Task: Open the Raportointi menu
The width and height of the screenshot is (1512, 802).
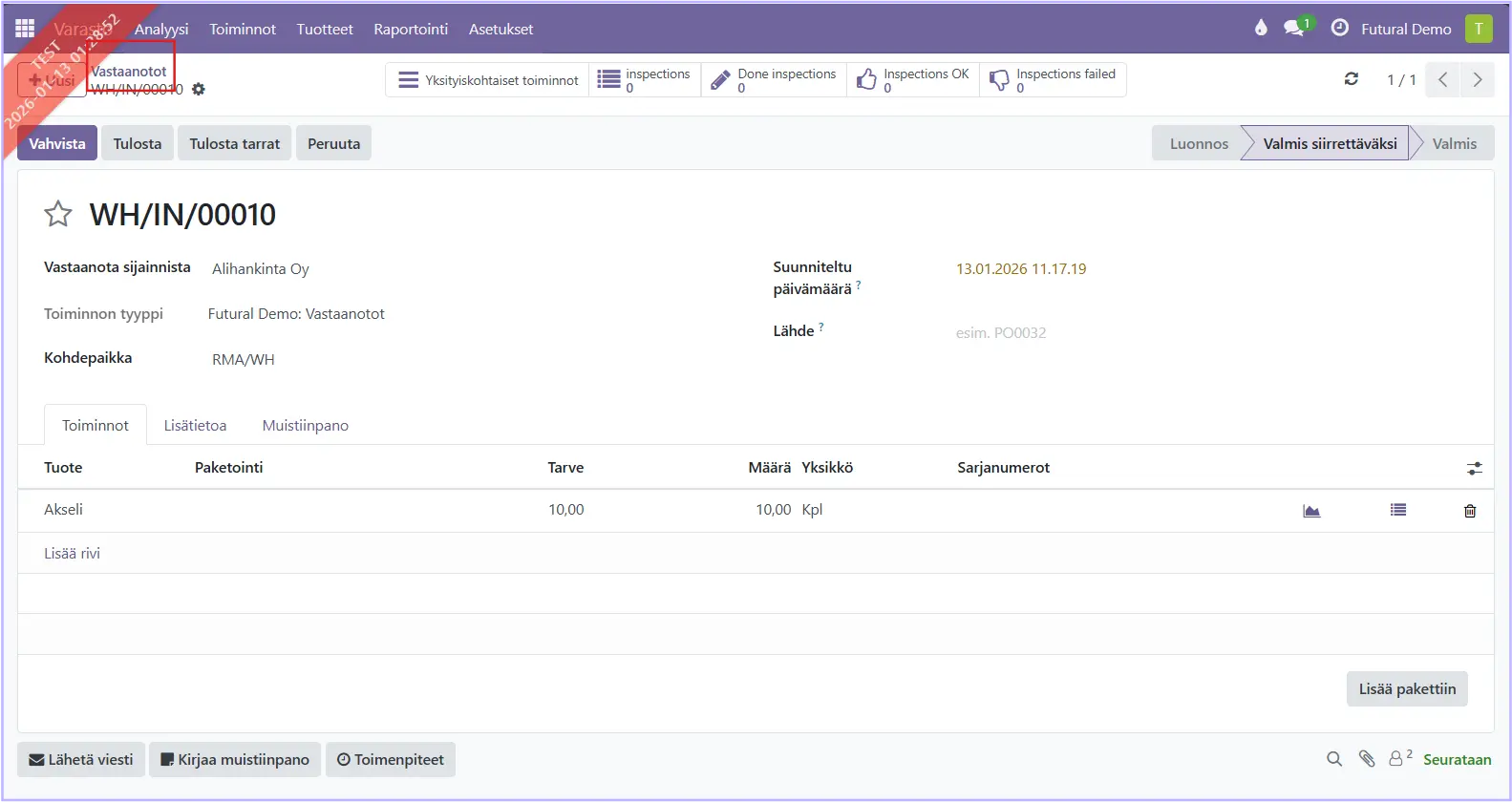Action: click(411, 29)
